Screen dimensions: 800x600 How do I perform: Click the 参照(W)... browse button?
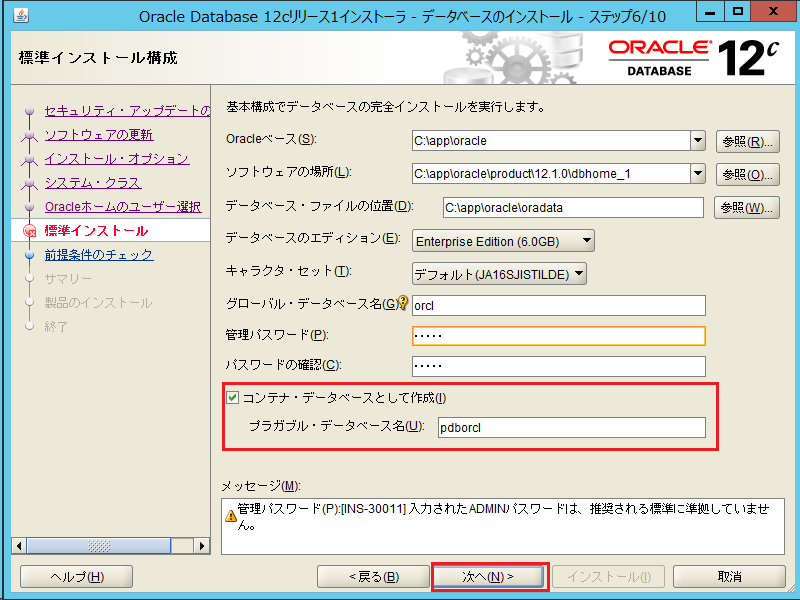pyautogui.click(x=746, y=208)
